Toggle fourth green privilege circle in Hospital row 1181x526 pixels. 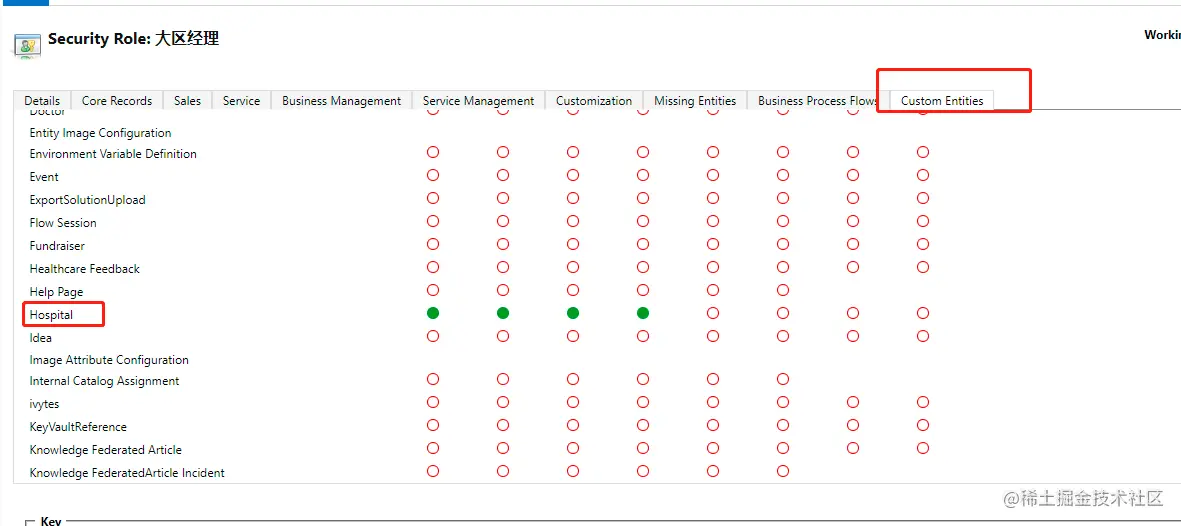[642, 313]
